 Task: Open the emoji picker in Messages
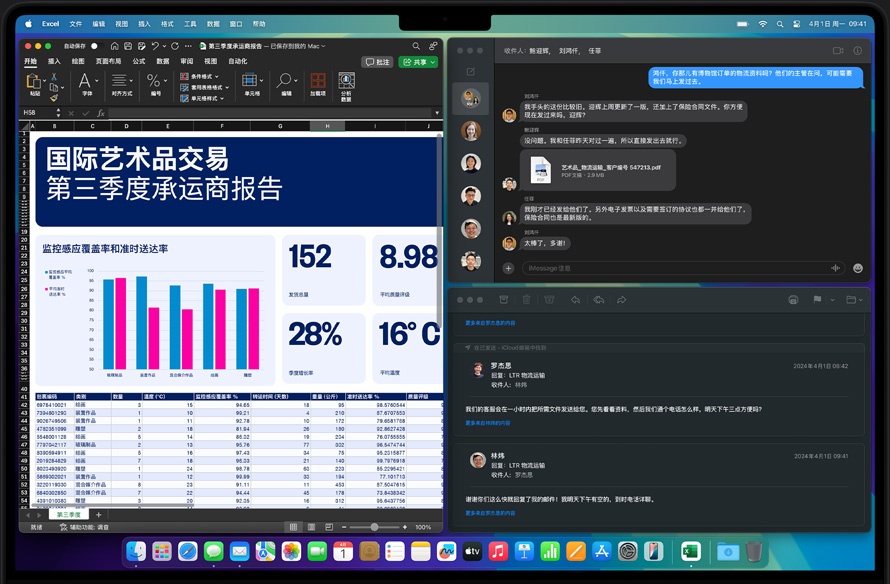tap(857, 268)
